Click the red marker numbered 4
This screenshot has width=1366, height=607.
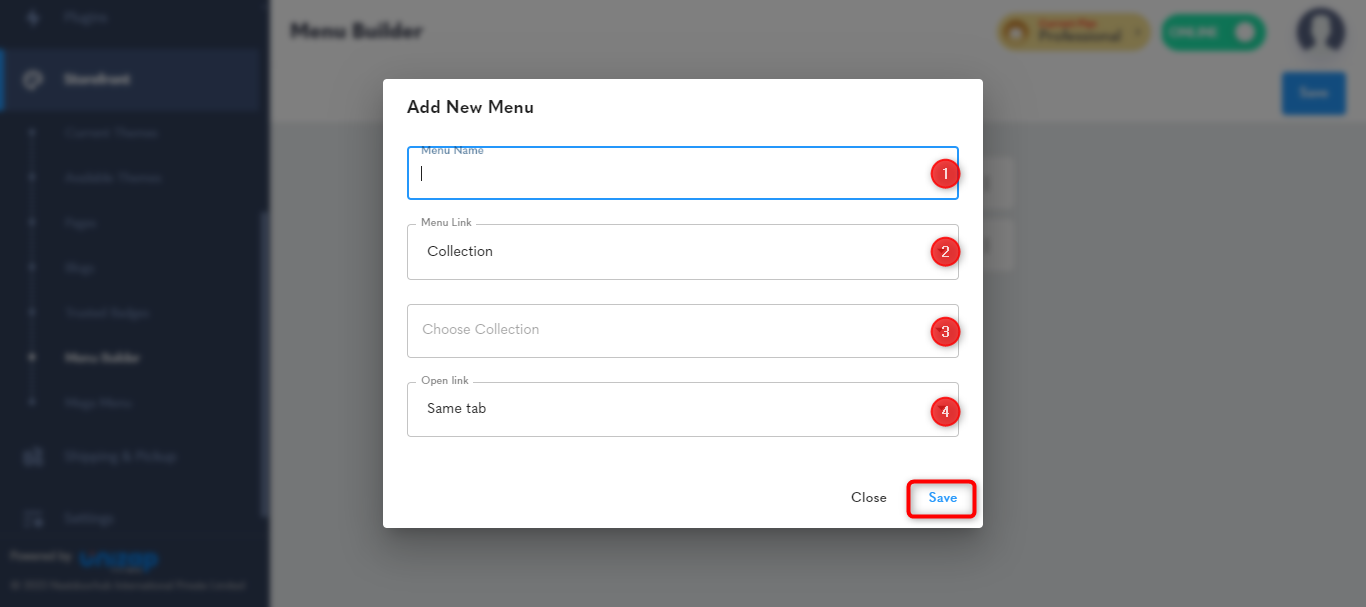(945, 411)
